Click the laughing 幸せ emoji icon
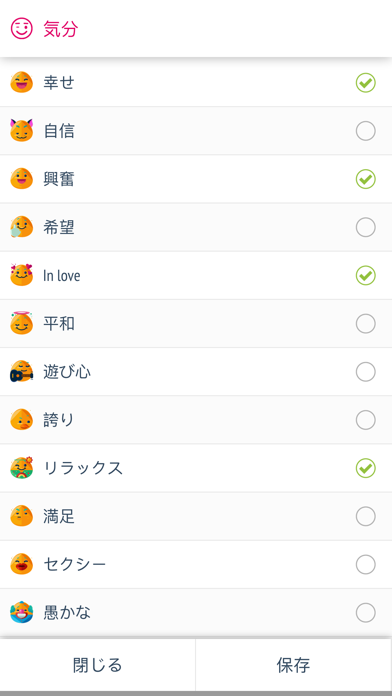Screen dimensions: 392x696 tap(21, 83)
